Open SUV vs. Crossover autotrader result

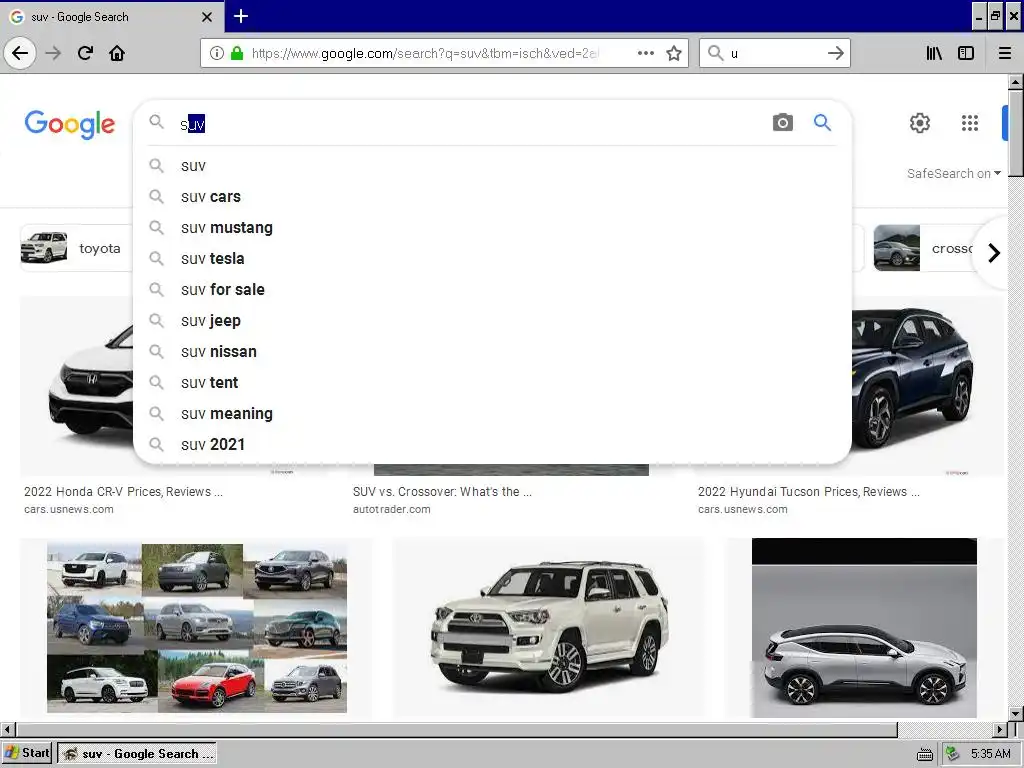(x=442, y=492)
